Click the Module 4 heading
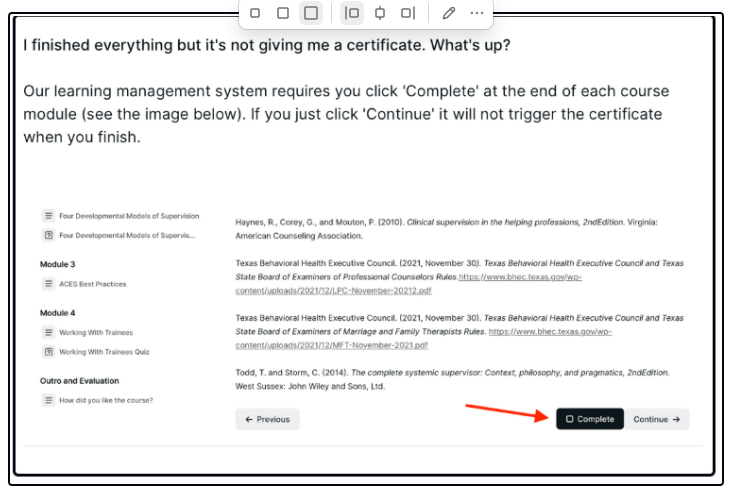The image size is (732, 500). point(57,313)
